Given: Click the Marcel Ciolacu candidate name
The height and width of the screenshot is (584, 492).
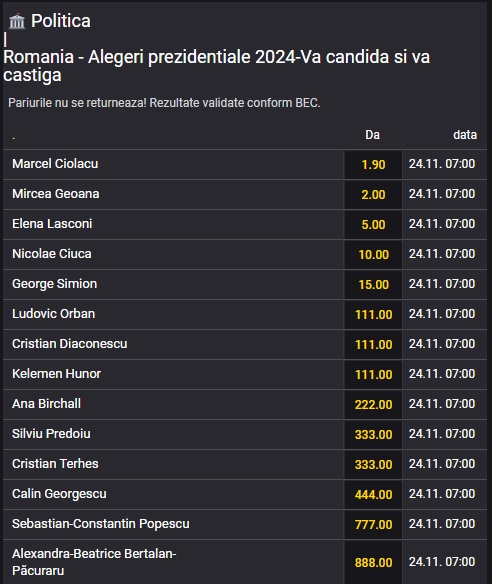Looking at the screenshot, I should pyautogui.click(x=55, y=164).
